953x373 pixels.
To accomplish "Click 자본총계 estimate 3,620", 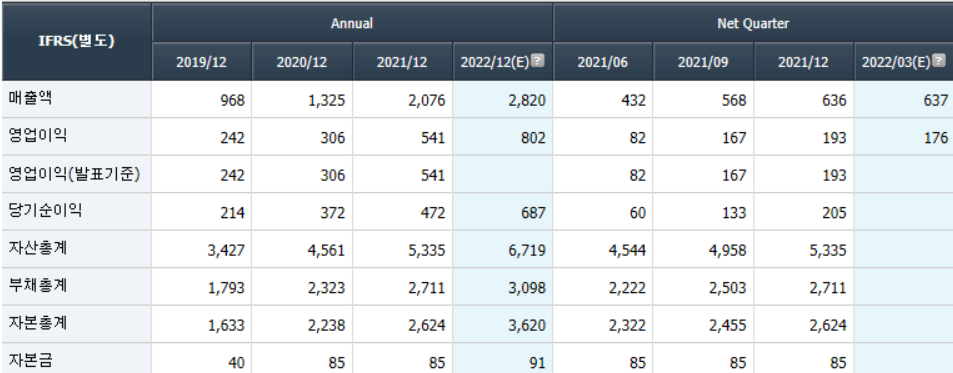I will pyautogui.click(x=526, y=326).
